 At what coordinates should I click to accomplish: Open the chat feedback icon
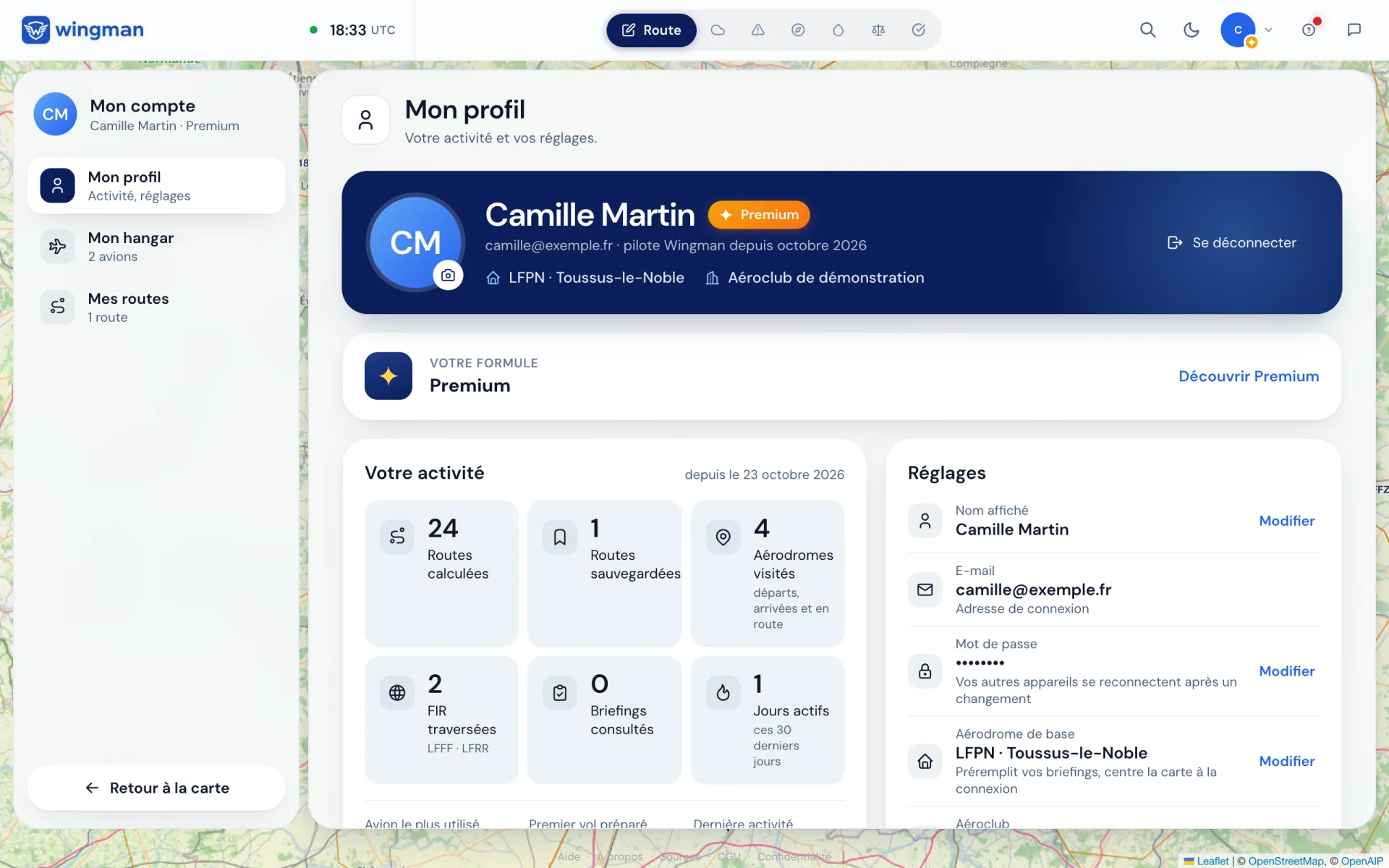pos(1354,30)
